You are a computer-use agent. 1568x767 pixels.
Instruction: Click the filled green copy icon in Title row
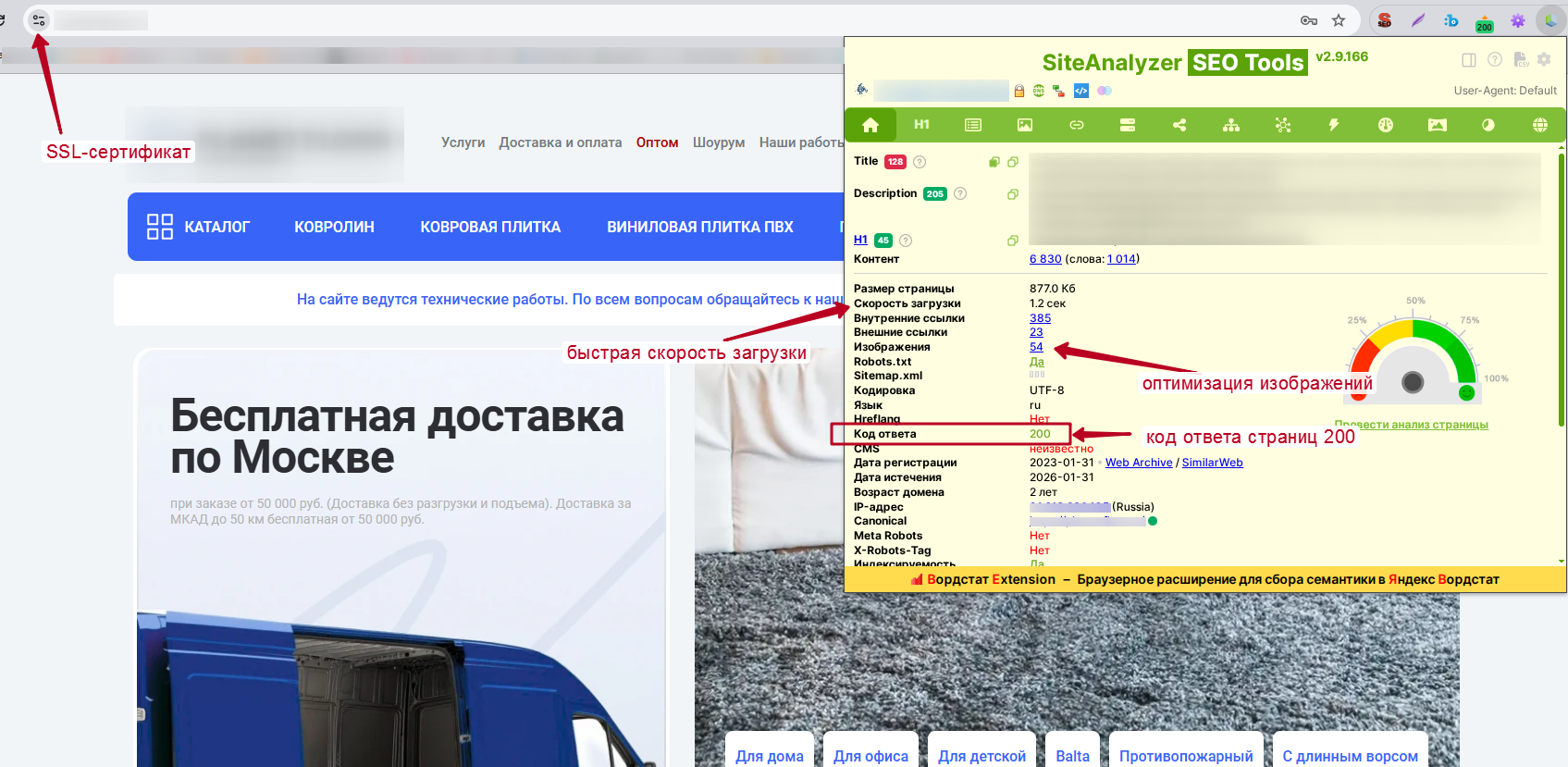click(994, 162)
